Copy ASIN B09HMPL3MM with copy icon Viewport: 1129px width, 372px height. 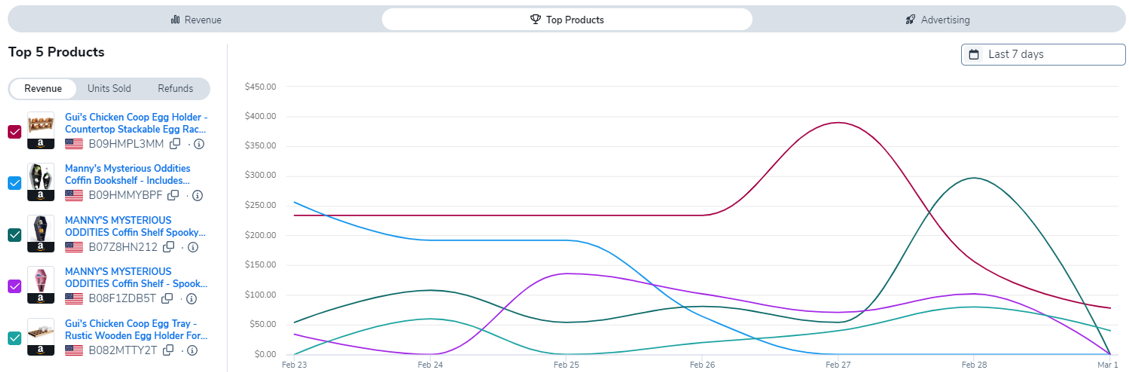[x=175, y=144]
